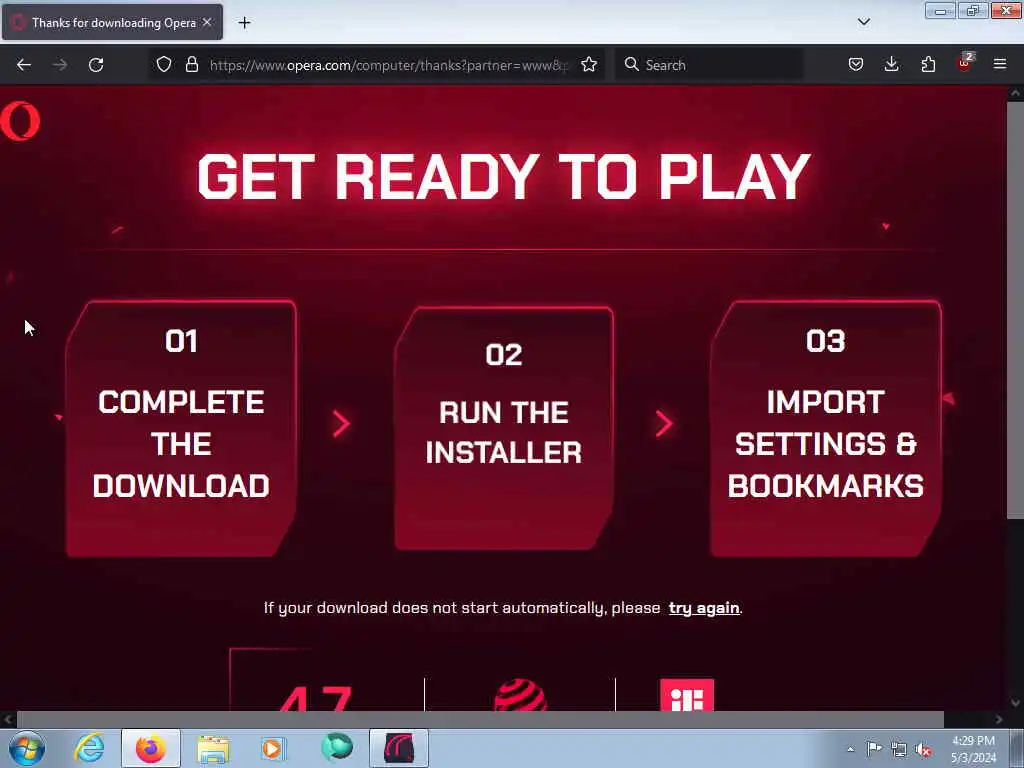Image resolution: width=1024 pixels, height=768 pixels.
Task: Click the iF design award red square logo
Action: click(x=687, y=695)
